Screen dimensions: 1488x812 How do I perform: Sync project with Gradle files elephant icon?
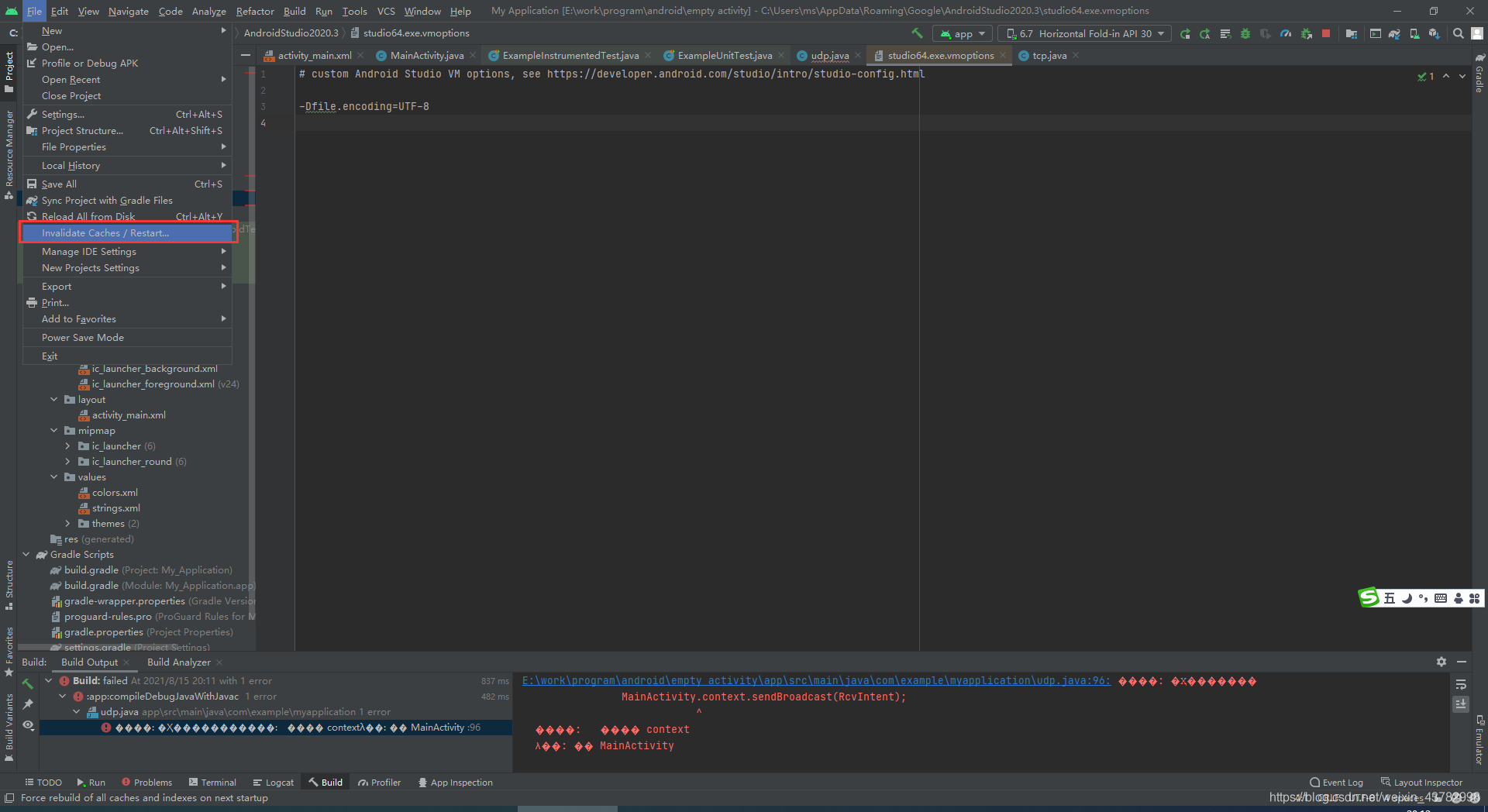tap(1394, 34)
